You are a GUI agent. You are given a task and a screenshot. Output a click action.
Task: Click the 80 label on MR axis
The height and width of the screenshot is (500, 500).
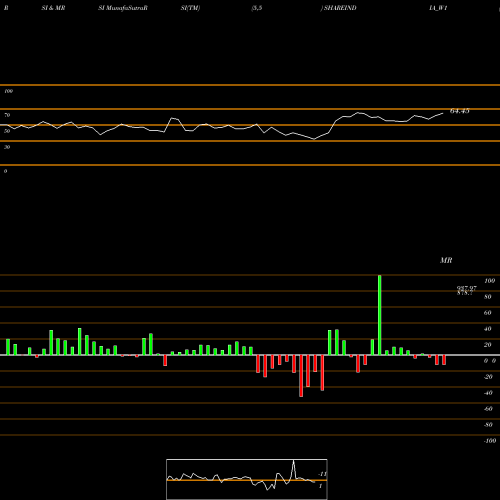click(x=488, y=297)
